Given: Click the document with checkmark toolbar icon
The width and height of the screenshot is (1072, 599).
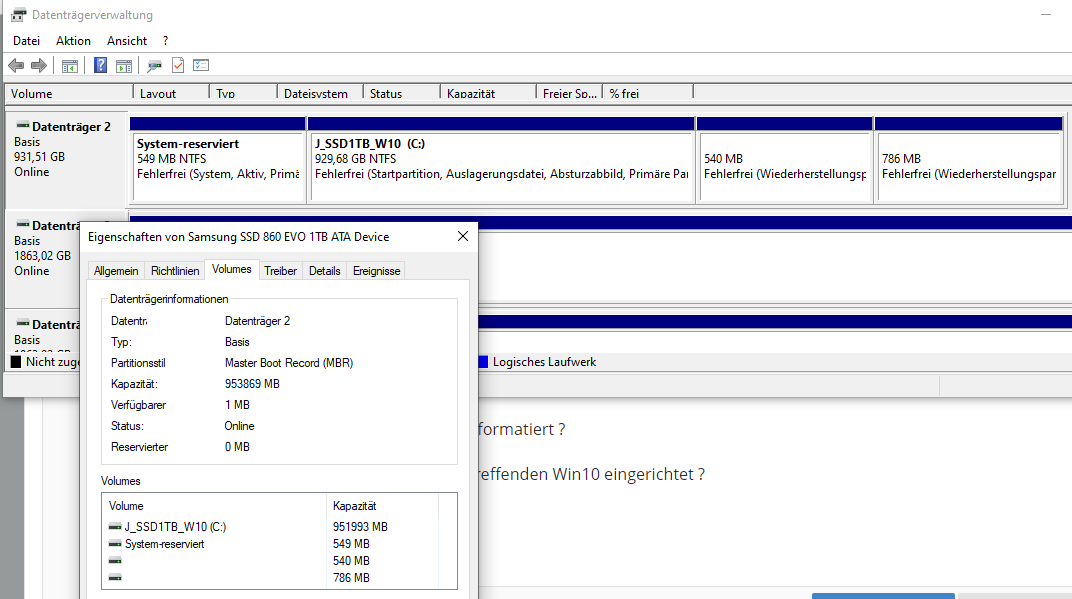Looking at the screenshot, I should click(x=178, y=66).
